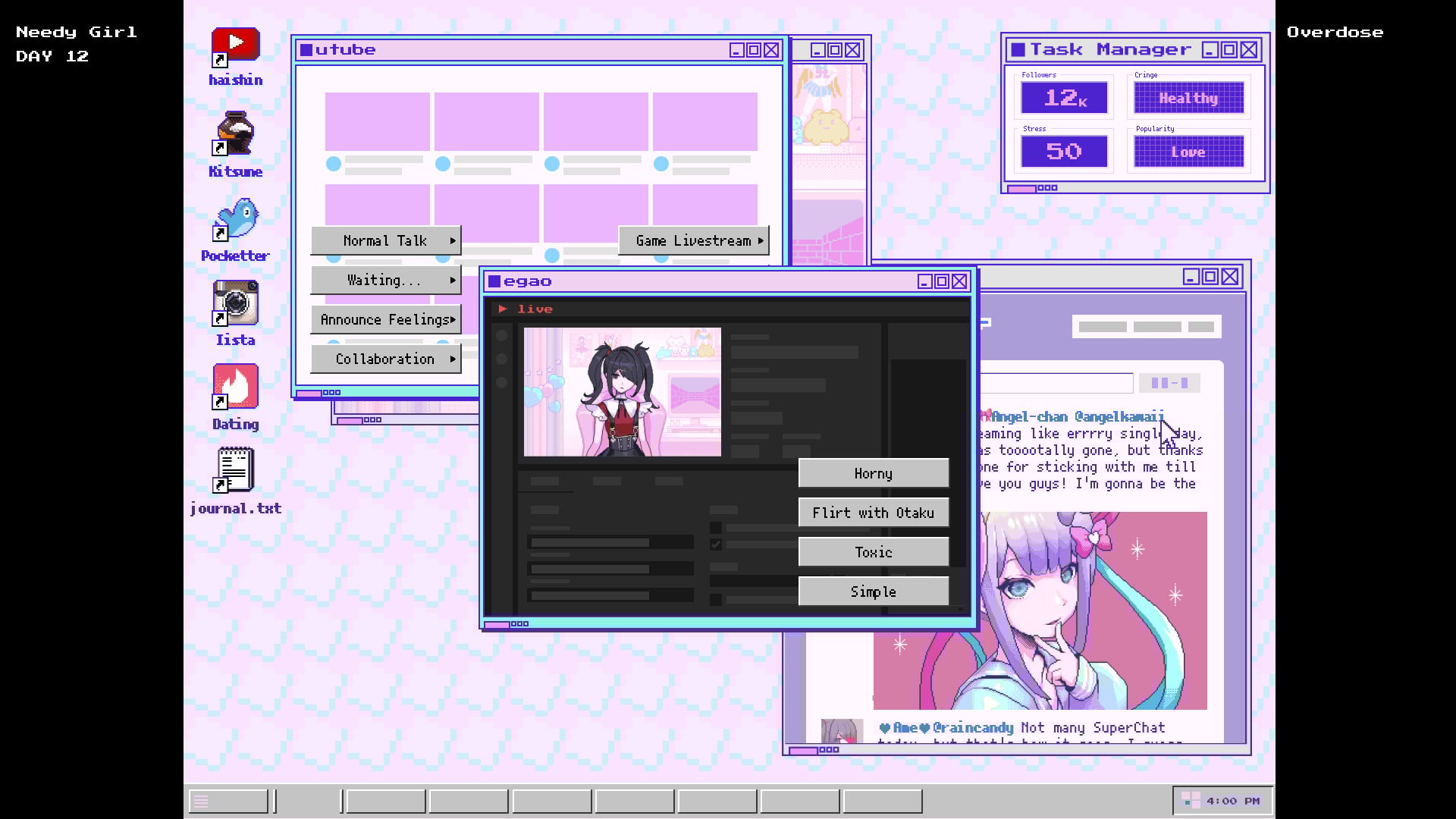1456x819 pixels.
Task: Expand the Announce Feelings submenu
Action: (385, 319)
